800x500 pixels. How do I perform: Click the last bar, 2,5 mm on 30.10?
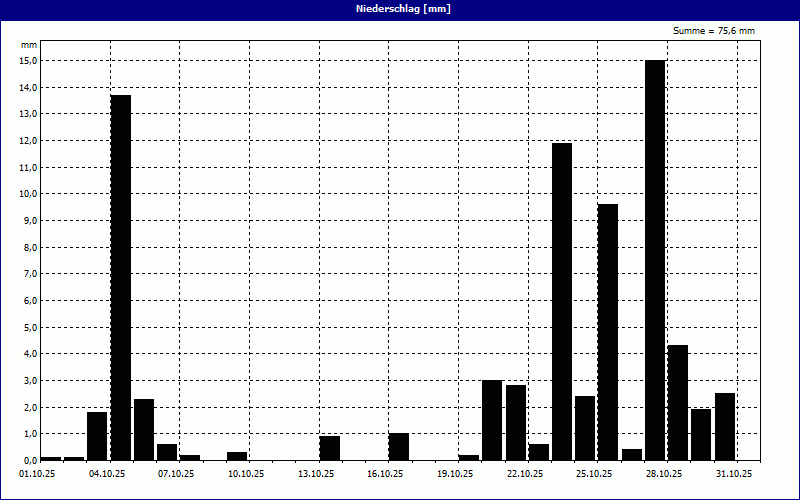[725, 427]
